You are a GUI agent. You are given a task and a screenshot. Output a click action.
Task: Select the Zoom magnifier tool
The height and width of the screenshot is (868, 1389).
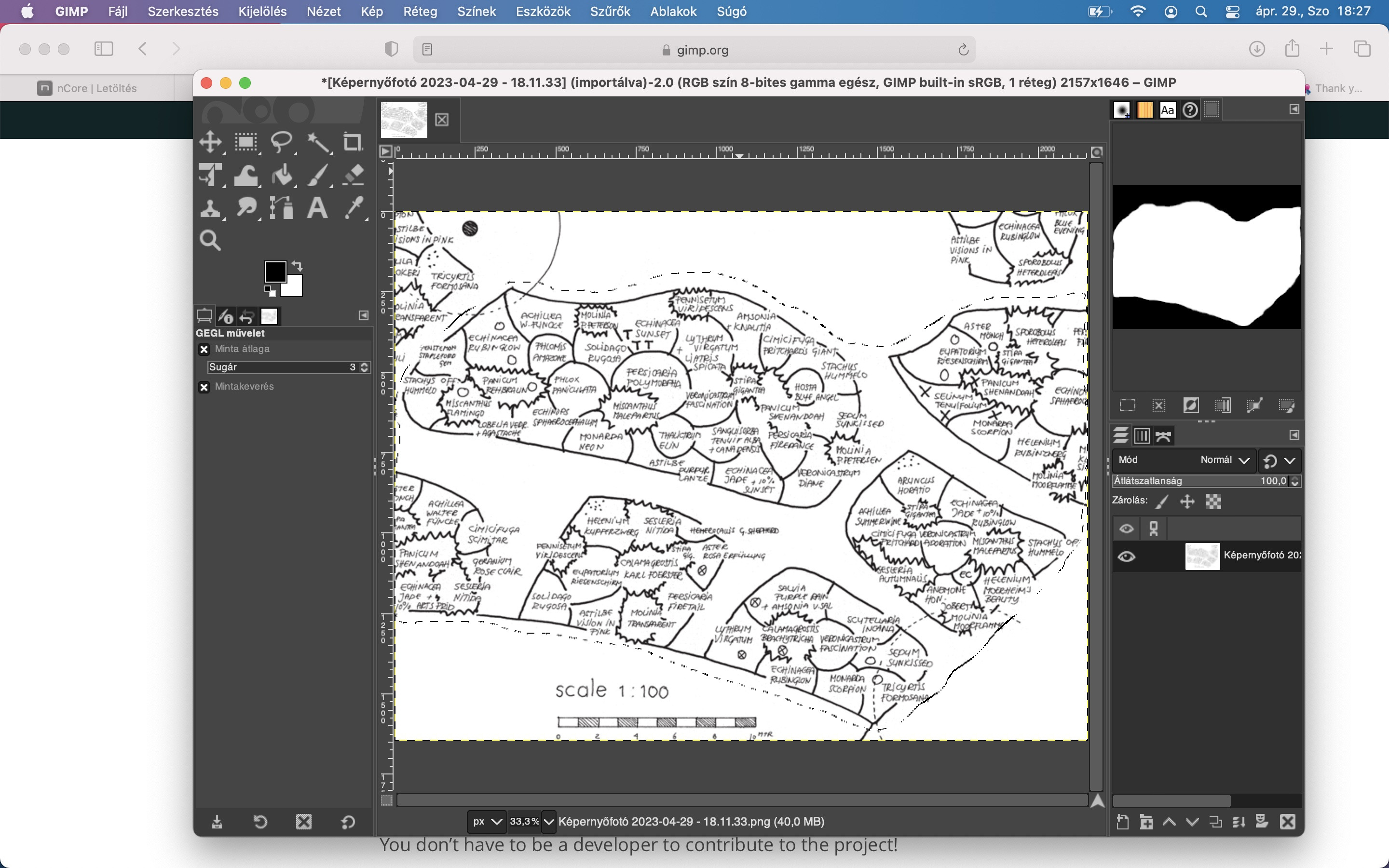tap(210, 241)
